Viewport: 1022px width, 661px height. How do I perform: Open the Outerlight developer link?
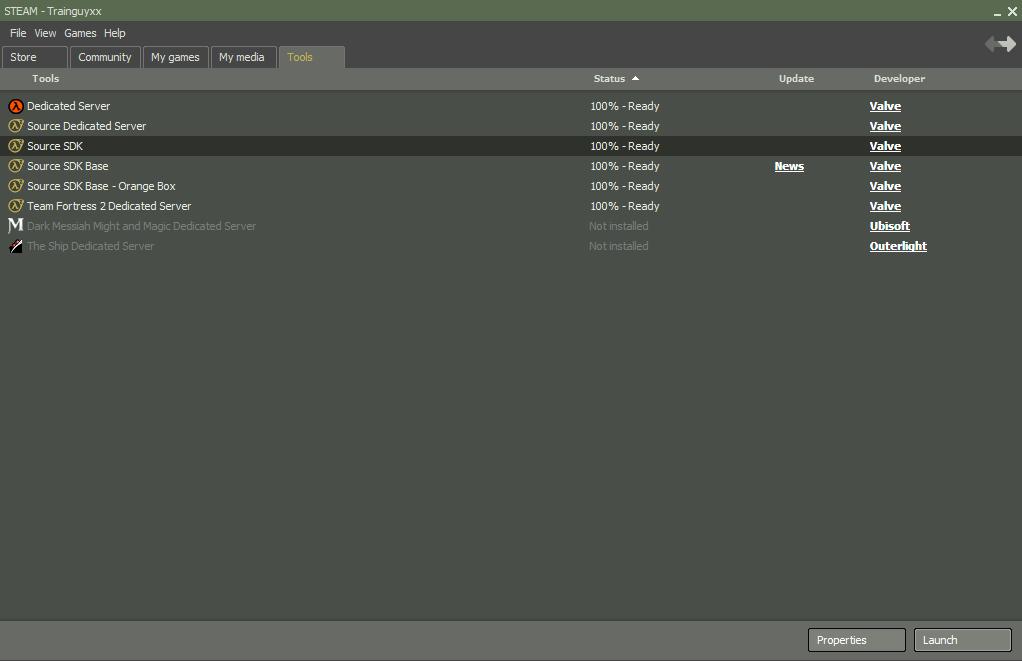[898, 246]
